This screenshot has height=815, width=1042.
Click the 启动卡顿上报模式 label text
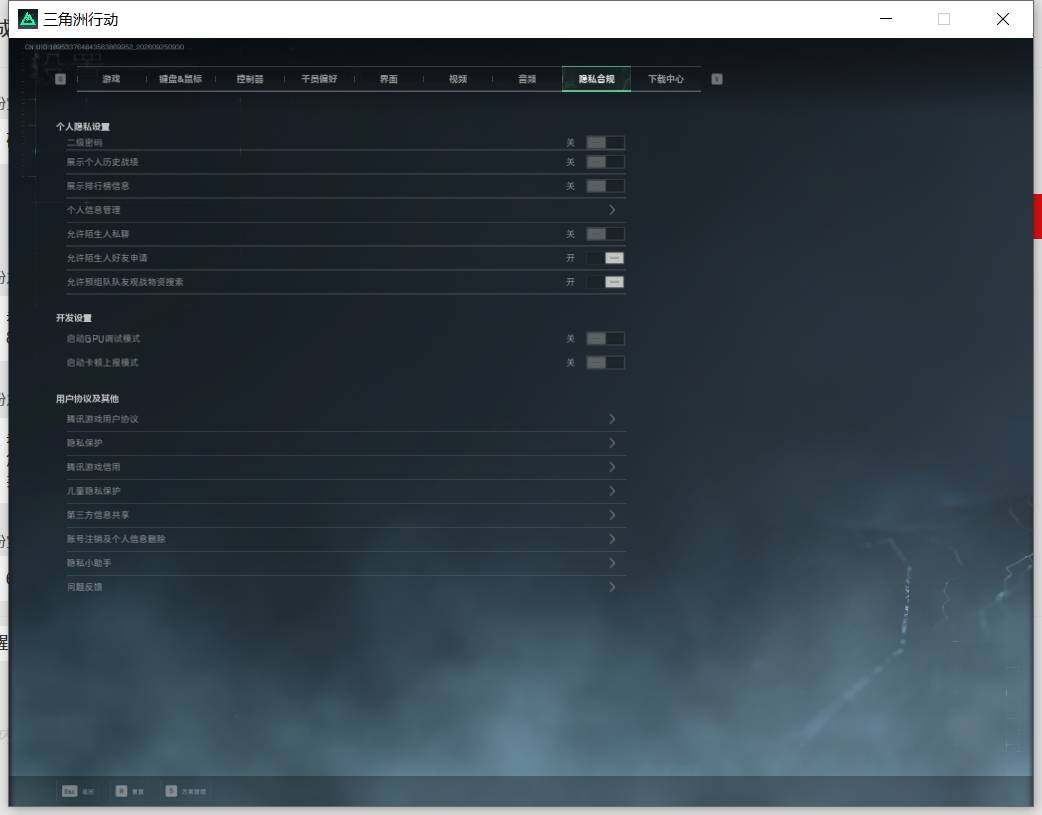(x=102, y=363)
